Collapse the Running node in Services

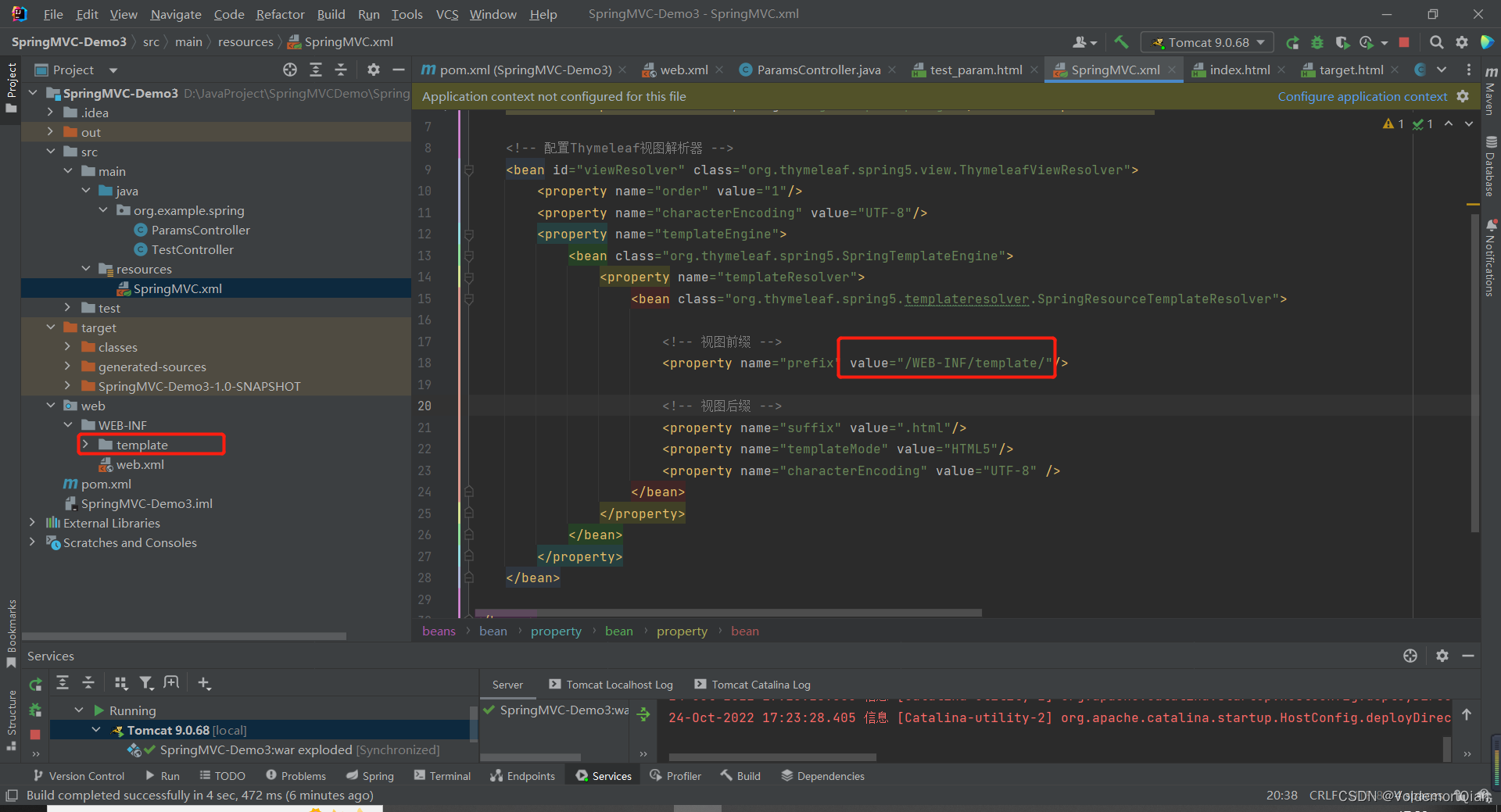pyautogui.click(x=79, y=710)
